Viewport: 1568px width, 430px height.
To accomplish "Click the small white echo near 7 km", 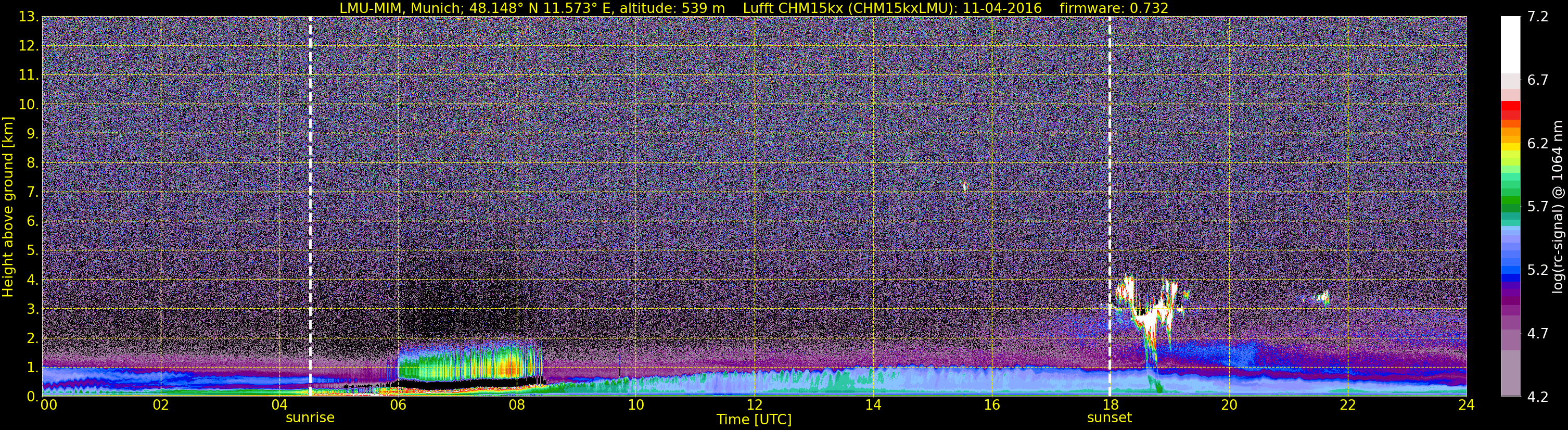I will click(x=964, y=187).
